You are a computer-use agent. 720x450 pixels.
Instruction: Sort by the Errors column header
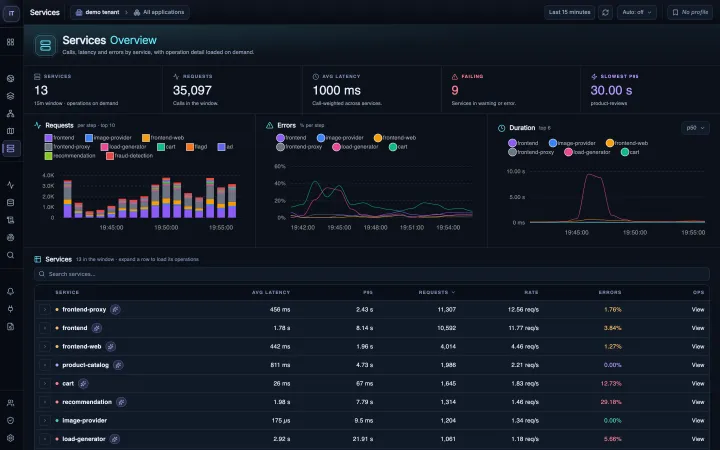tap(610, 292)
